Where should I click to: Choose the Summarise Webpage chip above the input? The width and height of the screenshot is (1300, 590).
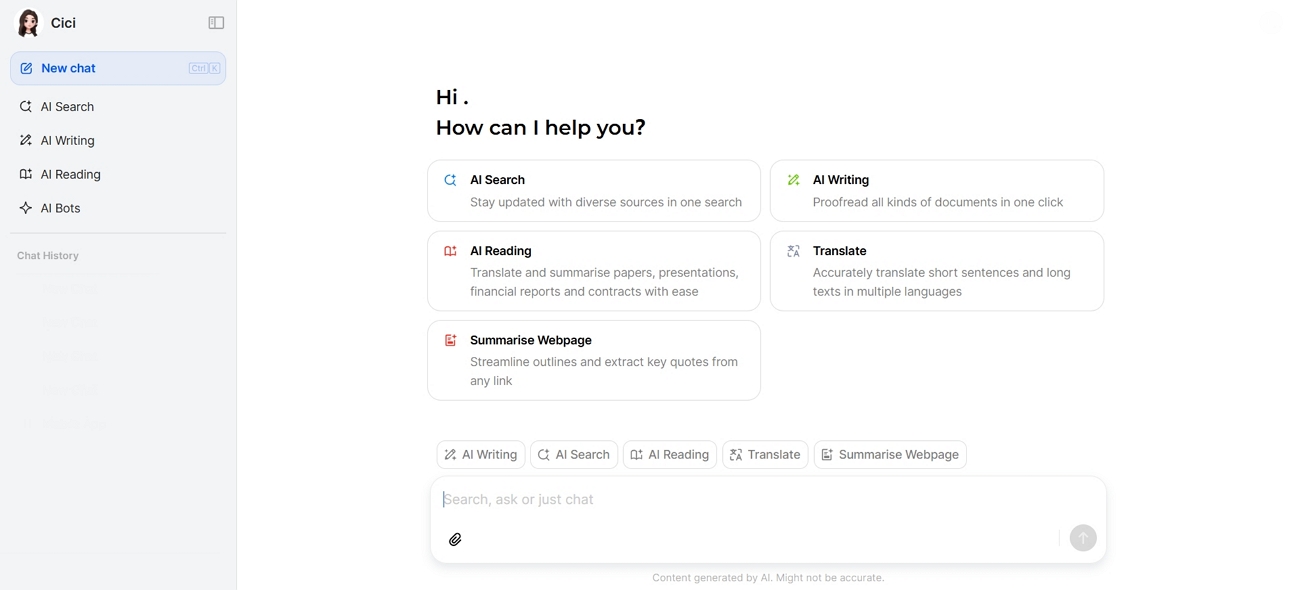(x=890, y=455)
